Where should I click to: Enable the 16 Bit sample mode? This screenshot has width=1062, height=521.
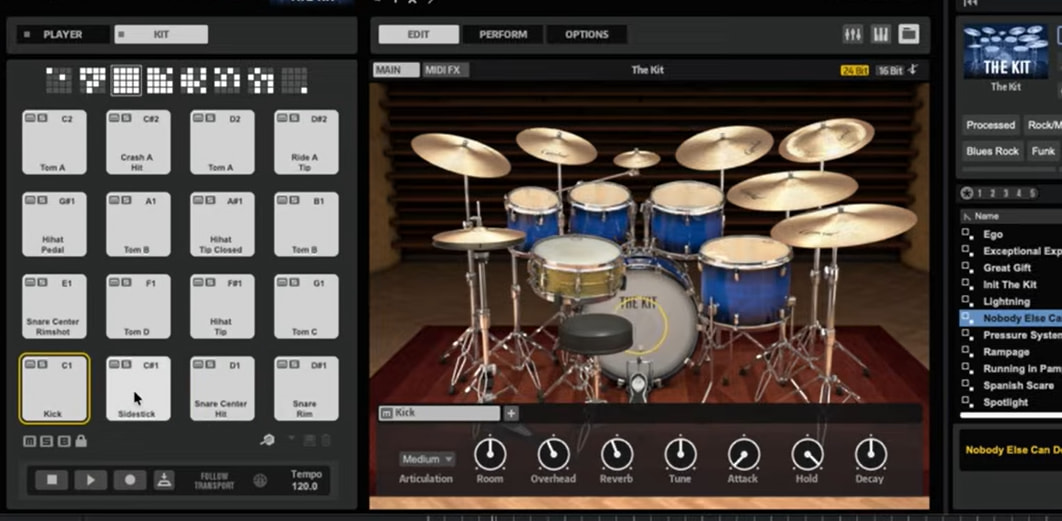[889, 71]
